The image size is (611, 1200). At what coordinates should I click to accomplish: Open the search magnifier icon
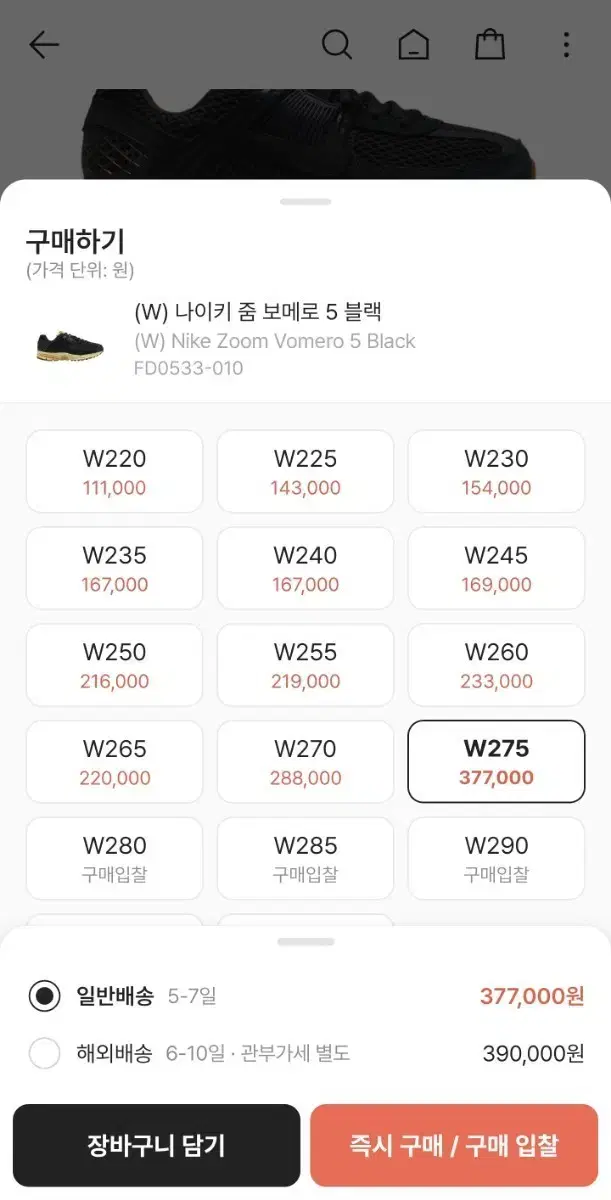coord(337,45)
